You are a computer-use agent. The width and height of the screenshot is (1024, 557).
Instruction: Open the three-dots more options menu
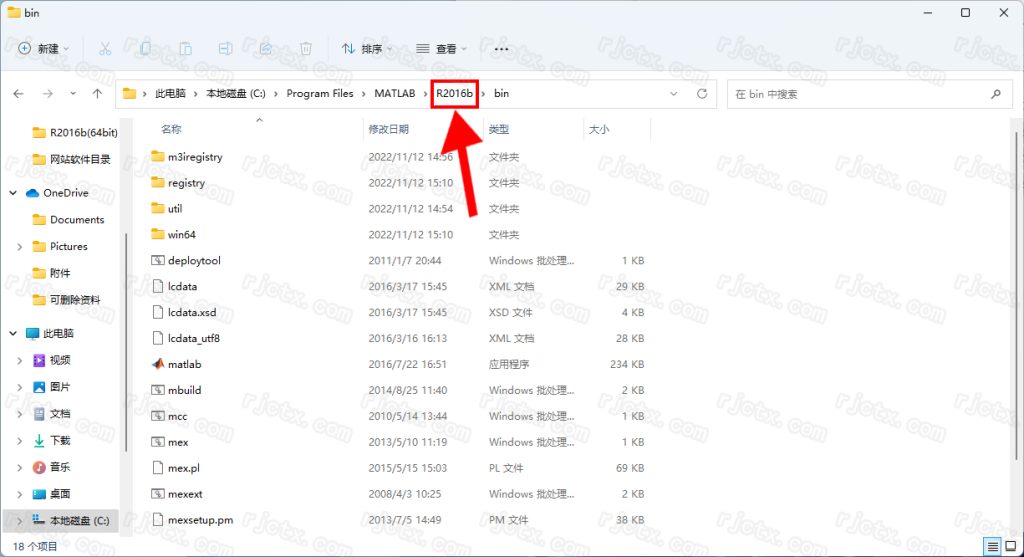501,48
